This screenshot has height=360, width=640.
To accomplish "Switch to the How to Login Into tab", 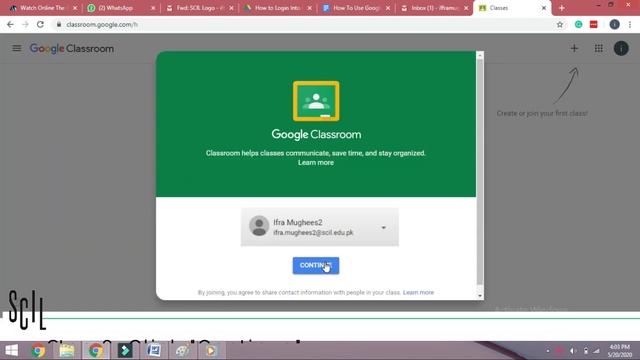I will (278, 8).
